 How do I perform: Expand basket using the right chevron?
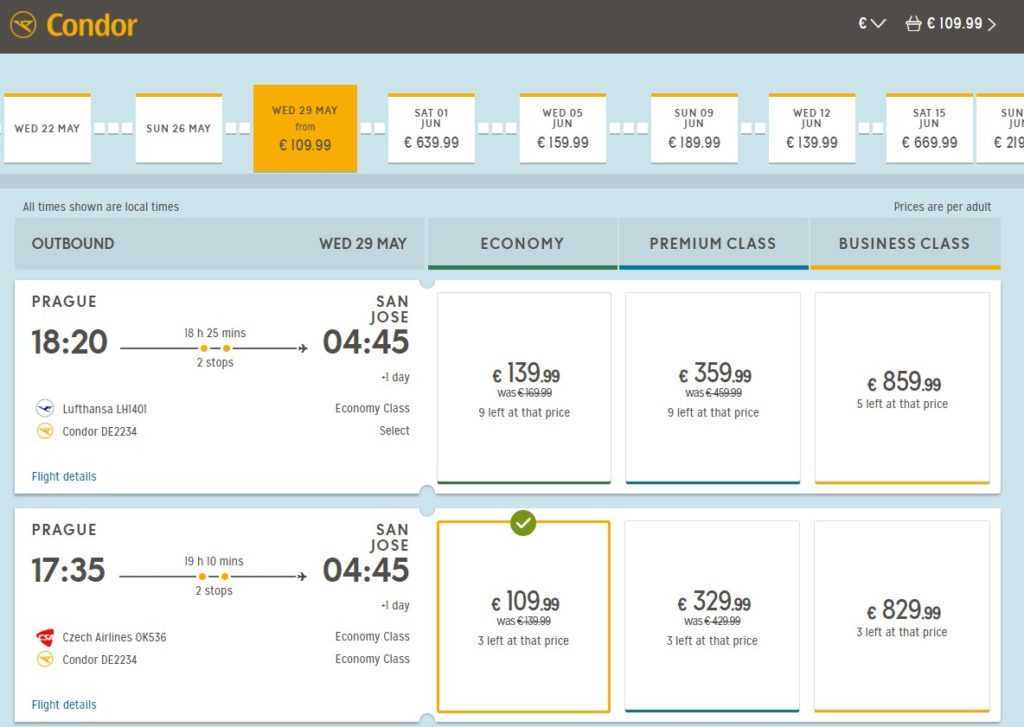(991, 25)
